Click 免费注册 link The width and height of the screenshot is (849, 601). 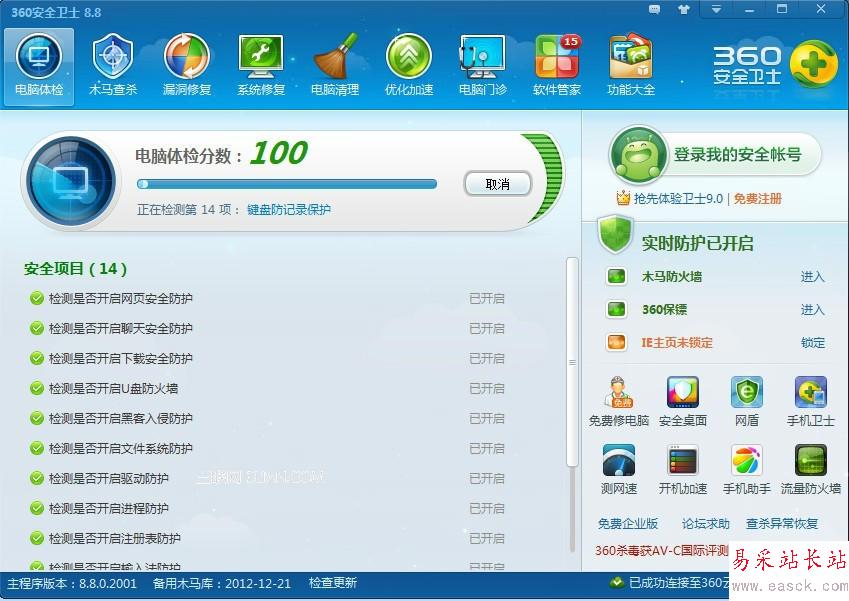pos(757,199)
